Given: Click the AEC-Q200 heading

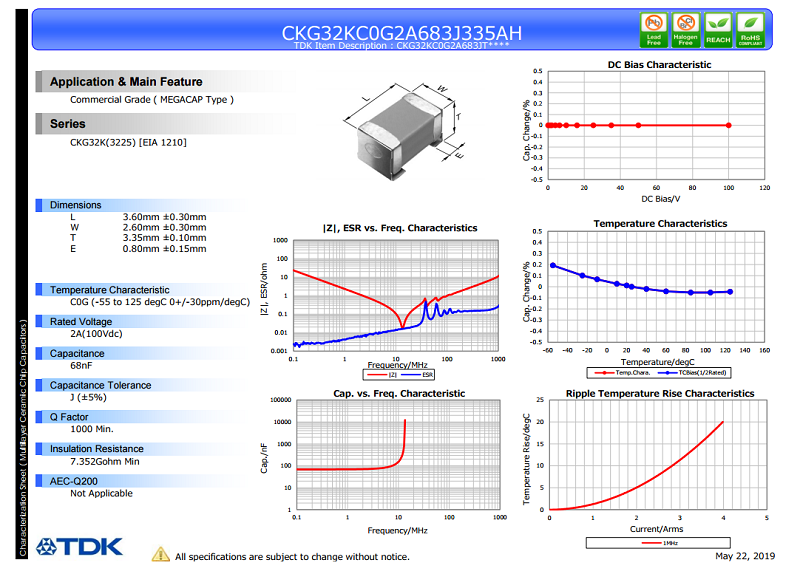Looking at the screenshot, I should [x=73, y=481].
